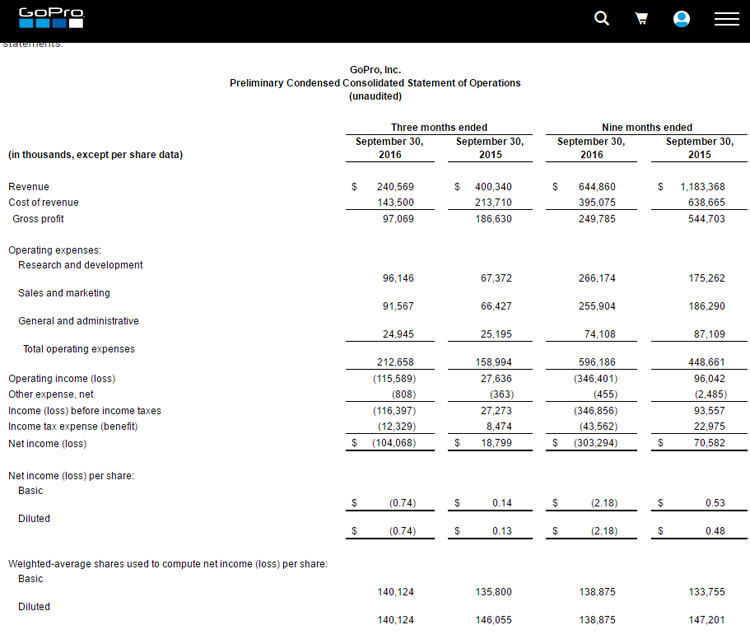This screenshot has height=639, width=750.
Task: Select basic shares value 135,800
Action: [493, 592]
